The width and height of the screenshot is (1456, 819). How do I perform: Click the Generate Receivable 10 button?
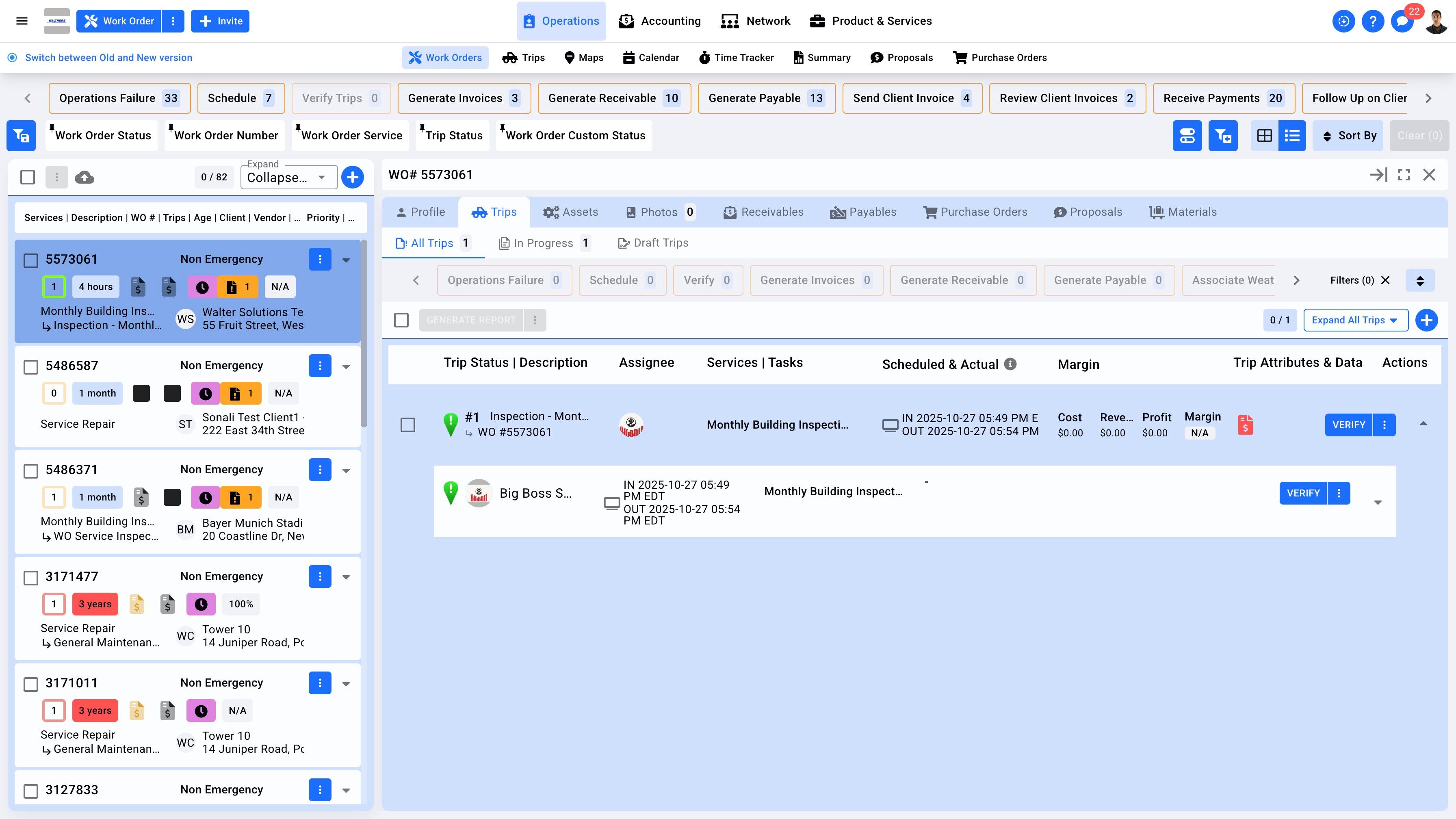[x=614, y=98]
